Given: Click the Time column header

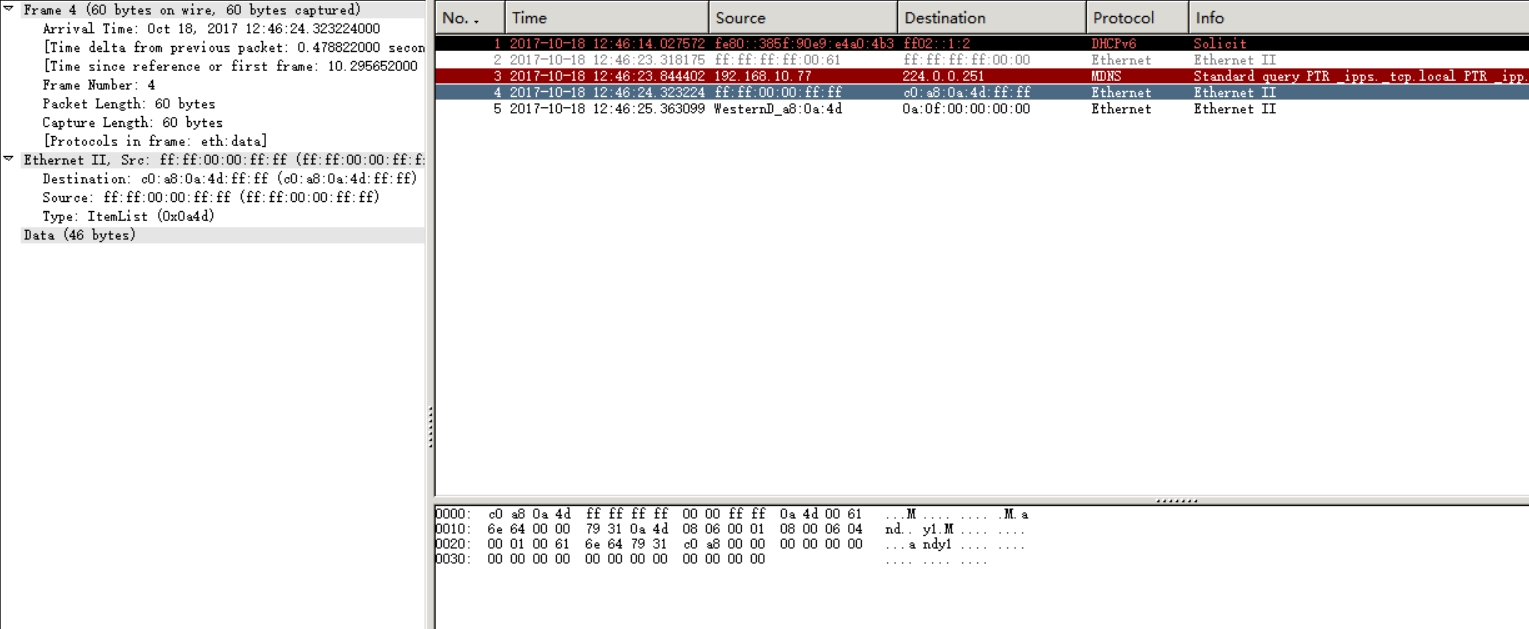Looking at the screenshot, I should (607, 17).
